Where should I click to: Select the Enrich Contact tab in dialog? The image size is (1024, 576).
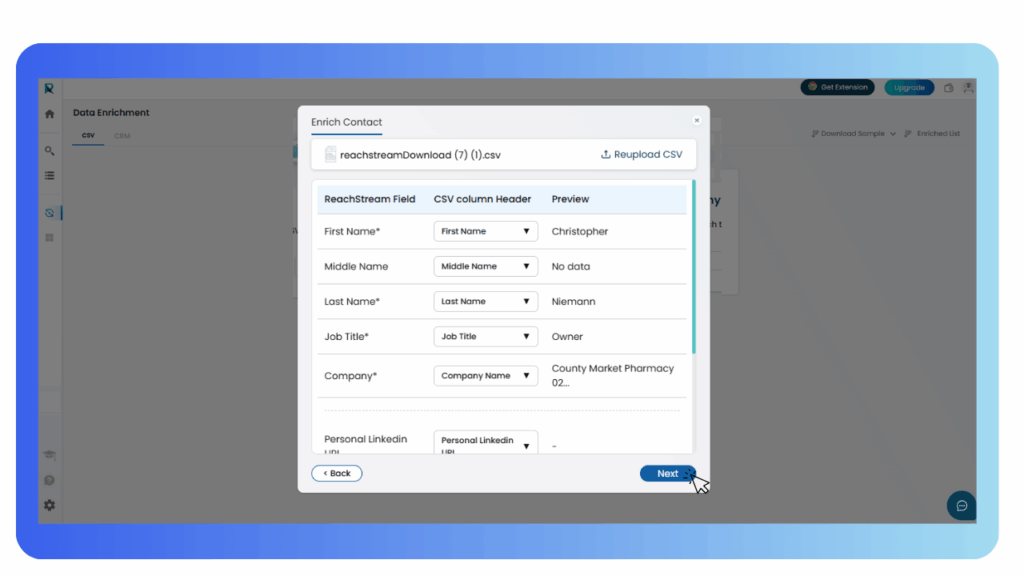(x=346, y=122)
